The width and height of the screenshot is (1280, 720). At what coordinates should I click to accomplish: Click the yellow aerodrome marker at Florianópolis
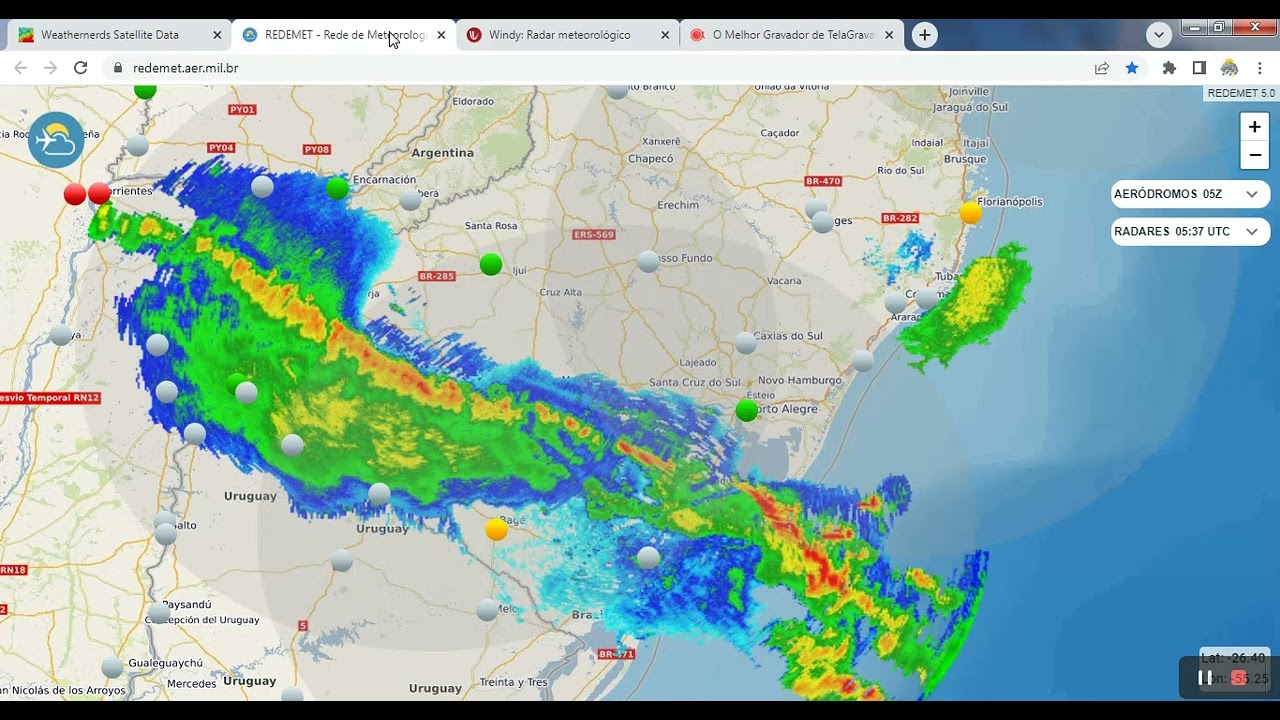[970, 212]
